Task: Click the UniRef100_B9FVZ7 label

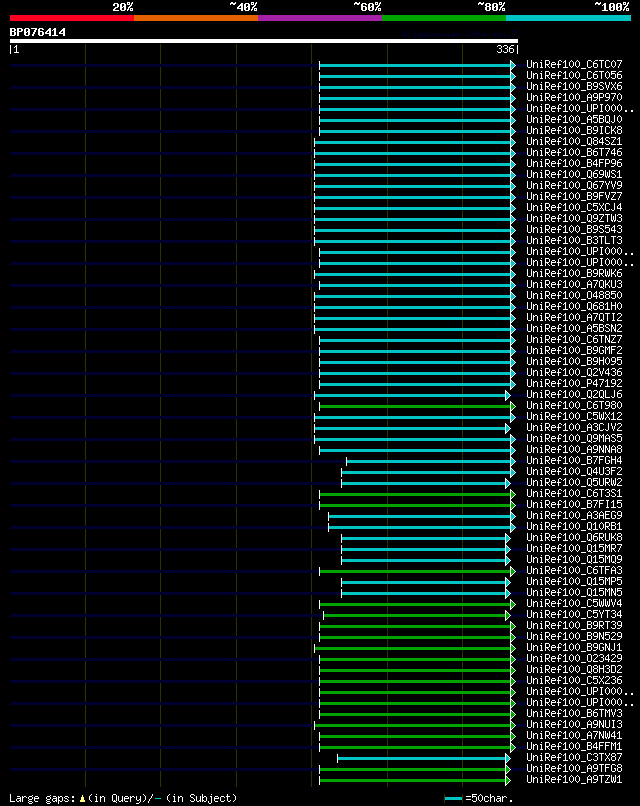Action: (574, 196)
